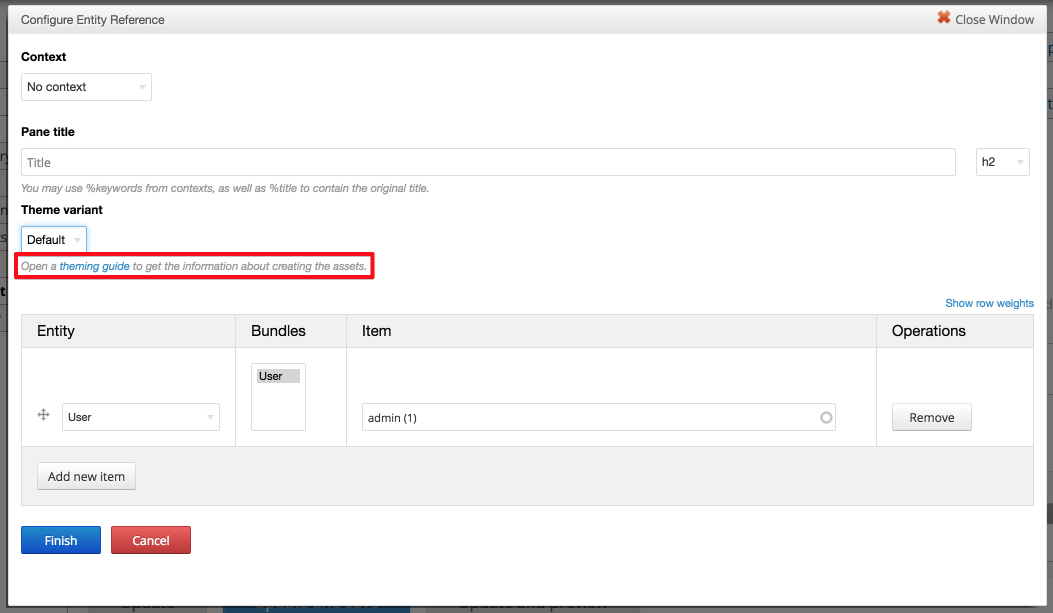The height and width of the screenshot is (613, 1053).
Task: Open the theming guide link
Action: pyautogui.click(x=95, y=266)
